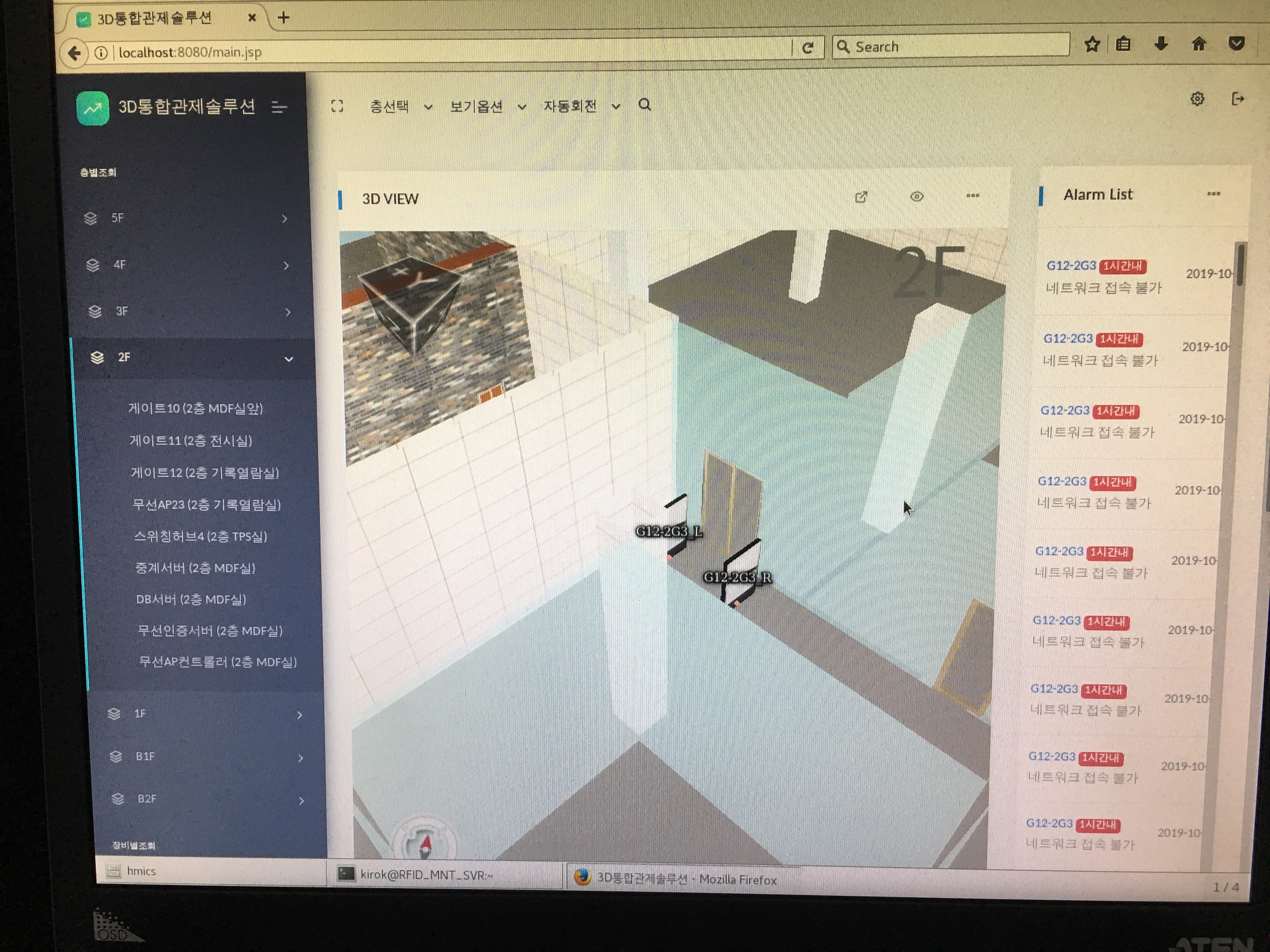Select DB서버 (2층 MDF실) in the sidebar
The image size is (1270, 952).
tap(191, 600)
